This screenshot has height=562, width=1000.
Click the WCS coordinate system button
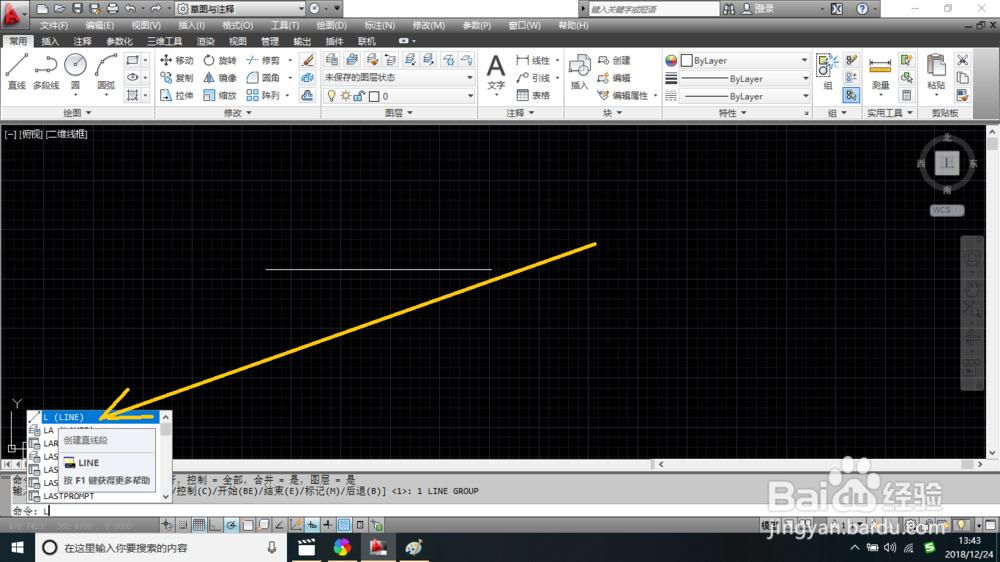(x=946, y=210)
